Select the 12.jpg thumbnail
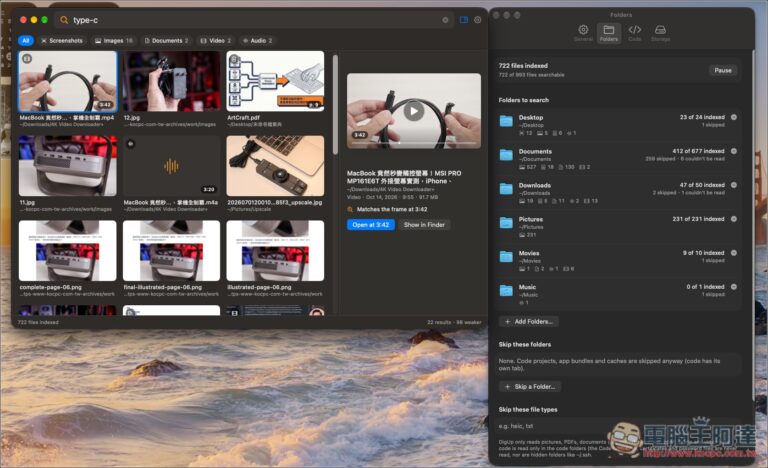The width and height of the screenshot is (768, 468). 171,81
